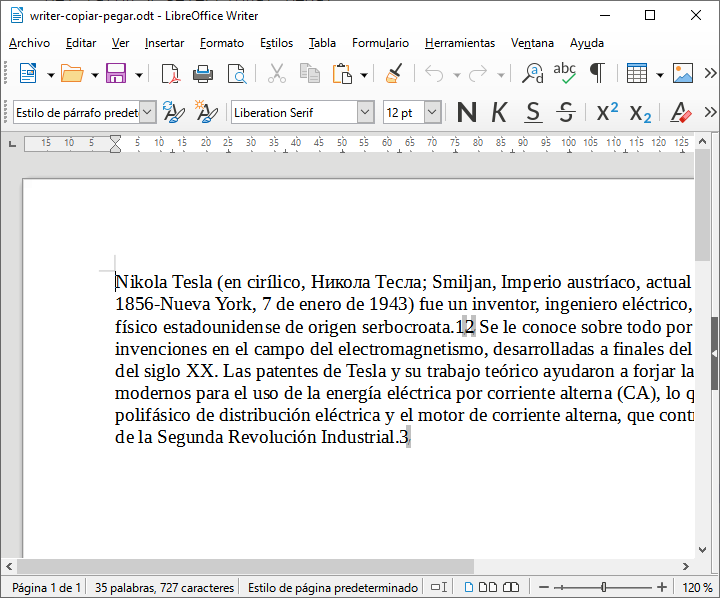
Task: Expand the Undo history dropdown arrow
Action: tap(457, 75)
